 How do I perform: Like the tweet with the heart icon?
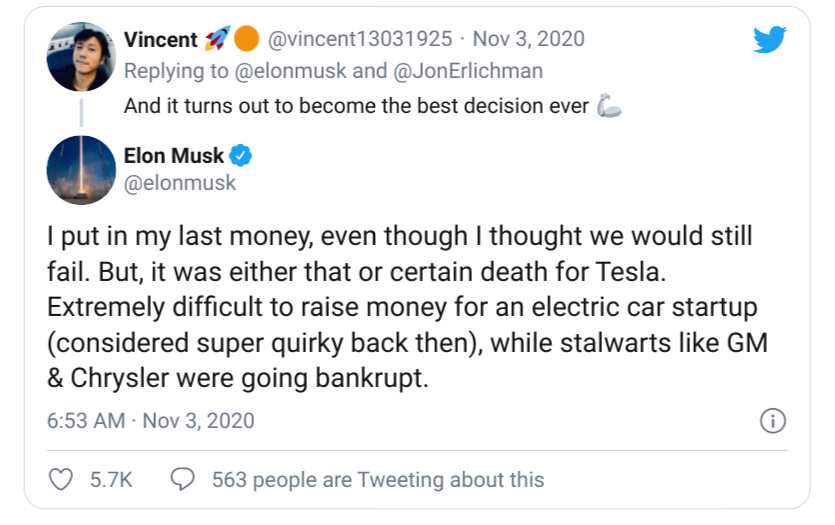click(62, 479)
